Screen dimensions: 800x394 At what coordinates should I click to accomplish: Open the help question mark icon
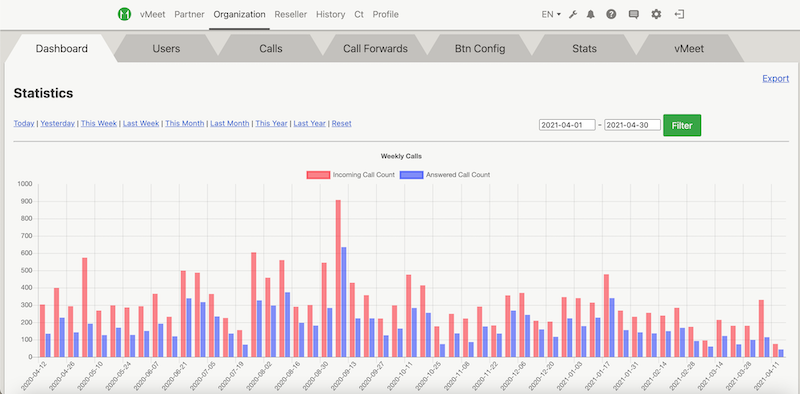coord(611,14)
